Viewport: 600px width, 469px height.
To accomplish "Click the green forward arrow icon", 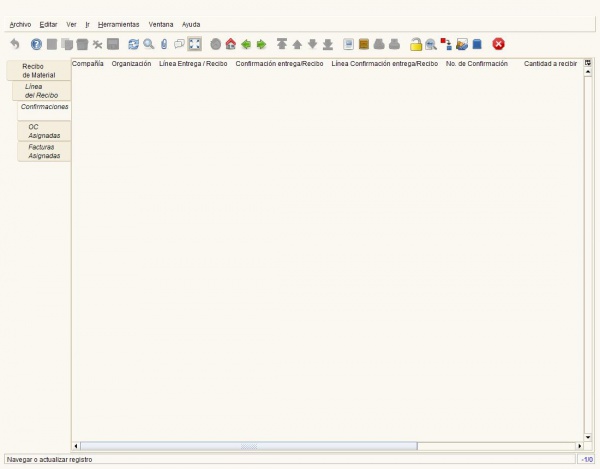I will [x=261, y=44].
